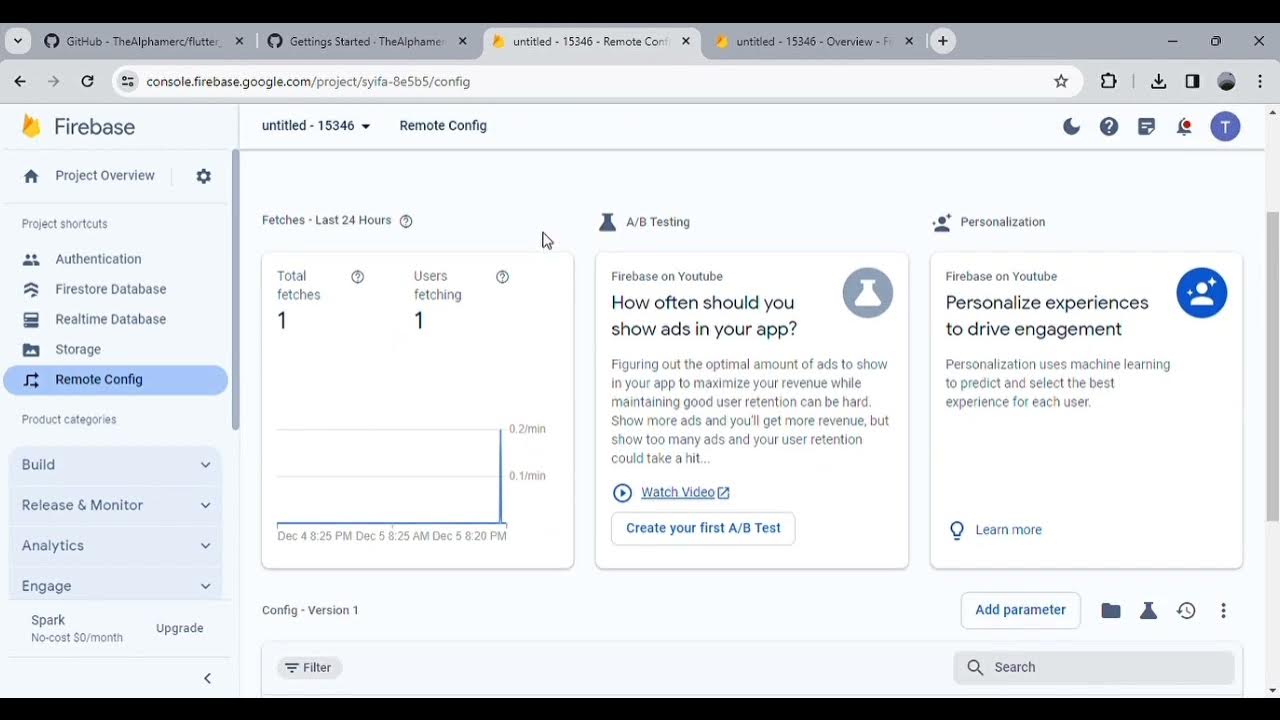Screen dimensions: 1280x720
Task: Click the project settings gear icon
Action: point(204,176)
